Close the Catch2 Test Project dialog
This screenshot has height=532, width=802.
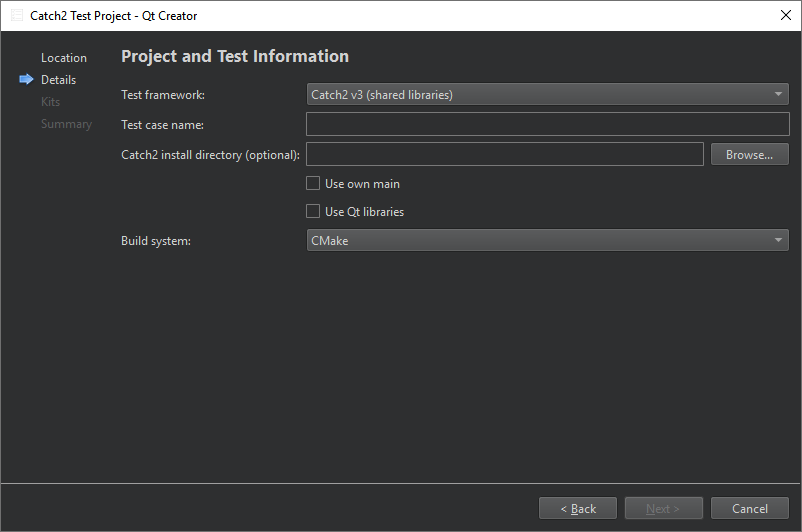tap(785, 16)
